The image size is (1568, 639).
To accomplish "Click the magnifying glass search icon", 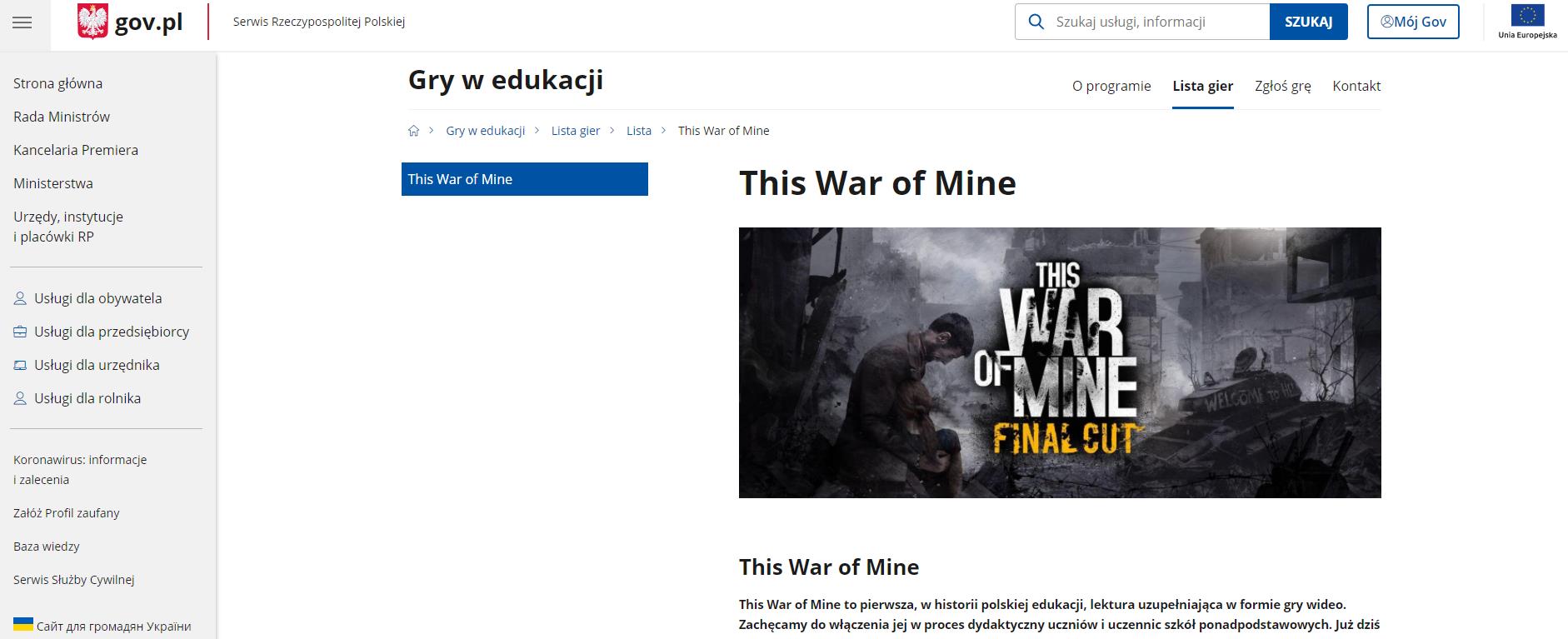I will pyautogui.click(x=1036, y=22).
